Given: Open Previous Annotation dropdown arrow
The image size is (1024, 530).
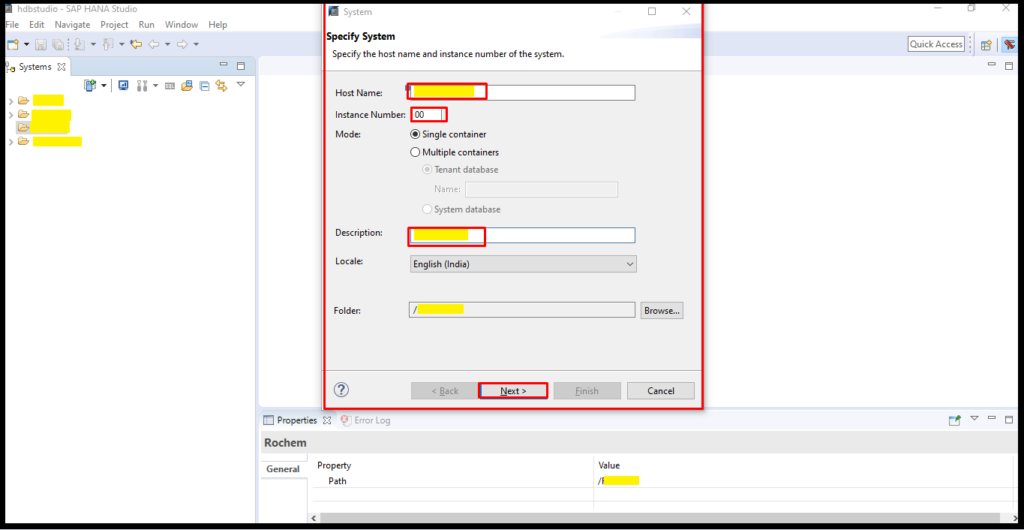Looking at the screenshot, I should [121, 44].
